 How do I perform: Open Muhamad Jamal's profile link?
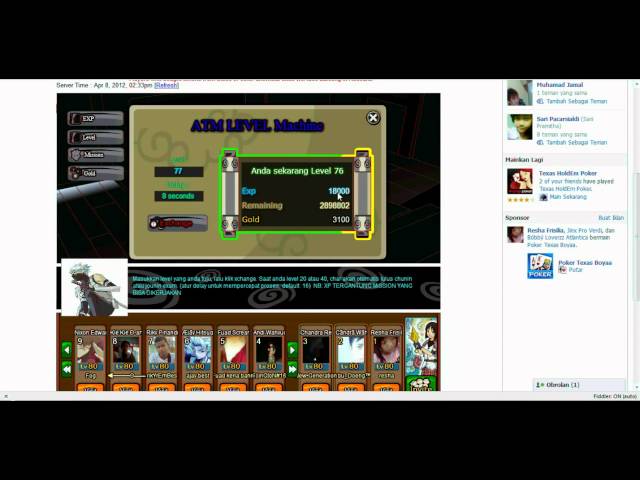pyautogui.click(x=560, y=85)
